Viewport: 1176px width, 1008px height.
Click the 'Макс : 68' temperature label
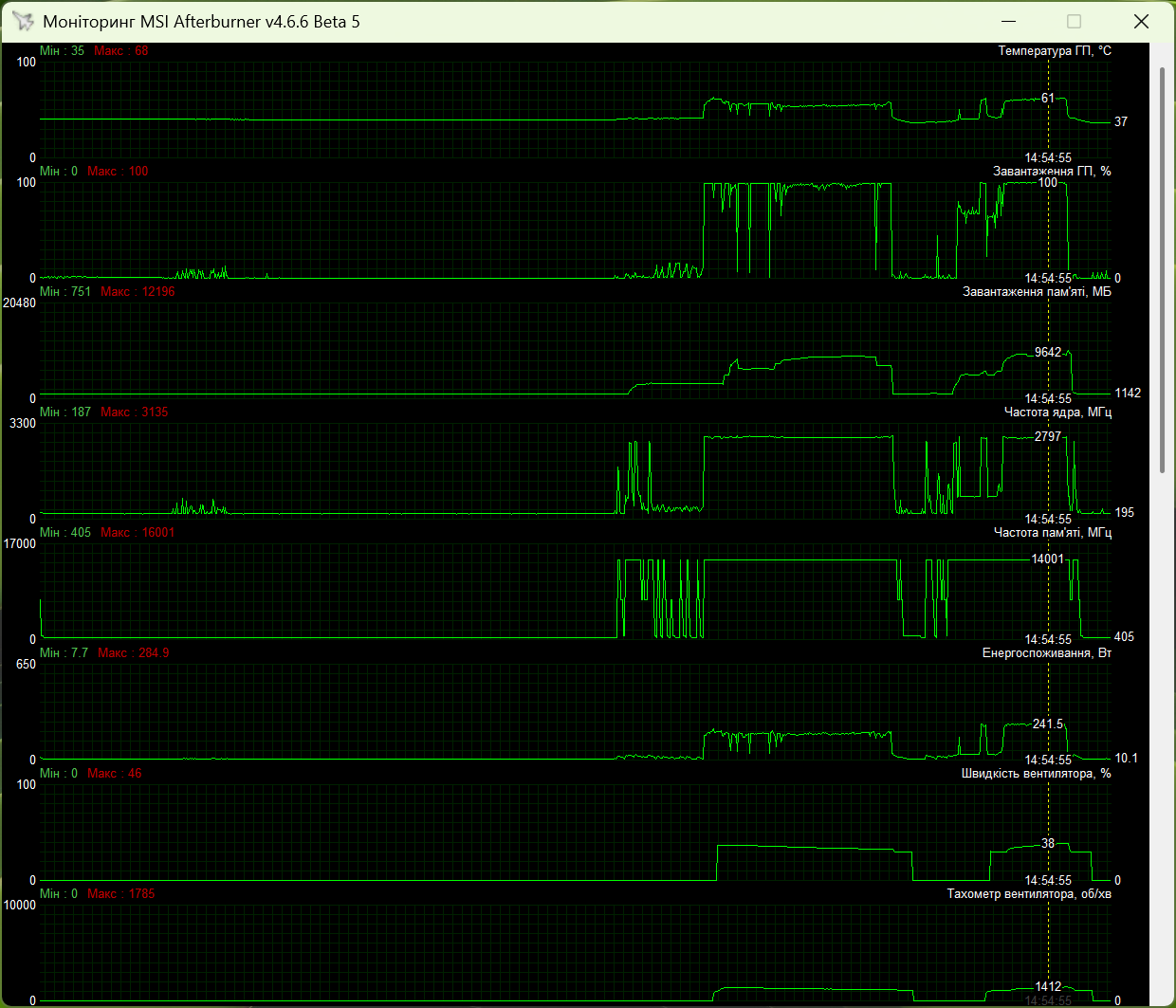pyautogui.click(x=121, y=51)
